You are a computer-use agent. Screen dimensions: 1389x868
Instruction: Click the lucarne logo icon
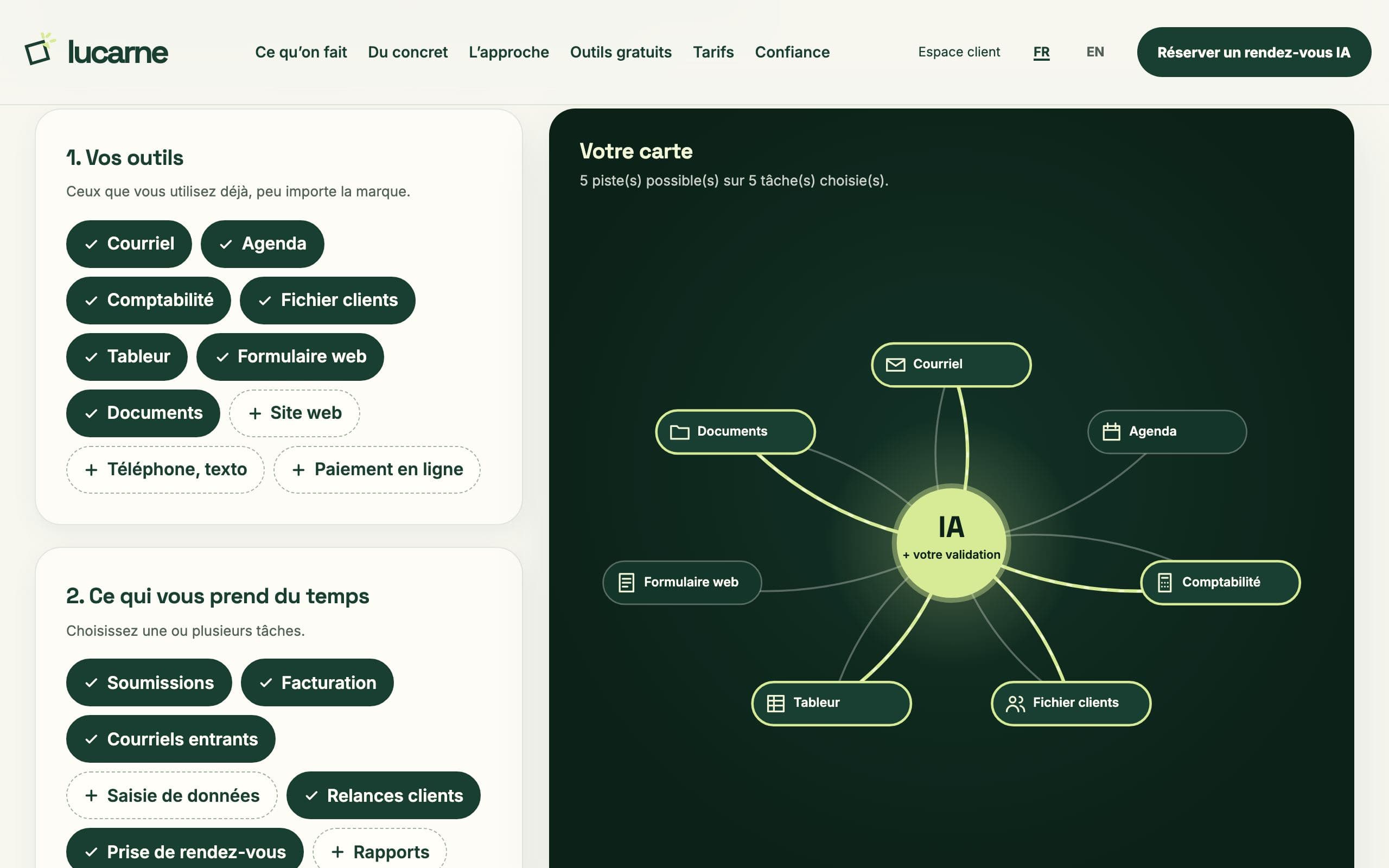point(40,49)
